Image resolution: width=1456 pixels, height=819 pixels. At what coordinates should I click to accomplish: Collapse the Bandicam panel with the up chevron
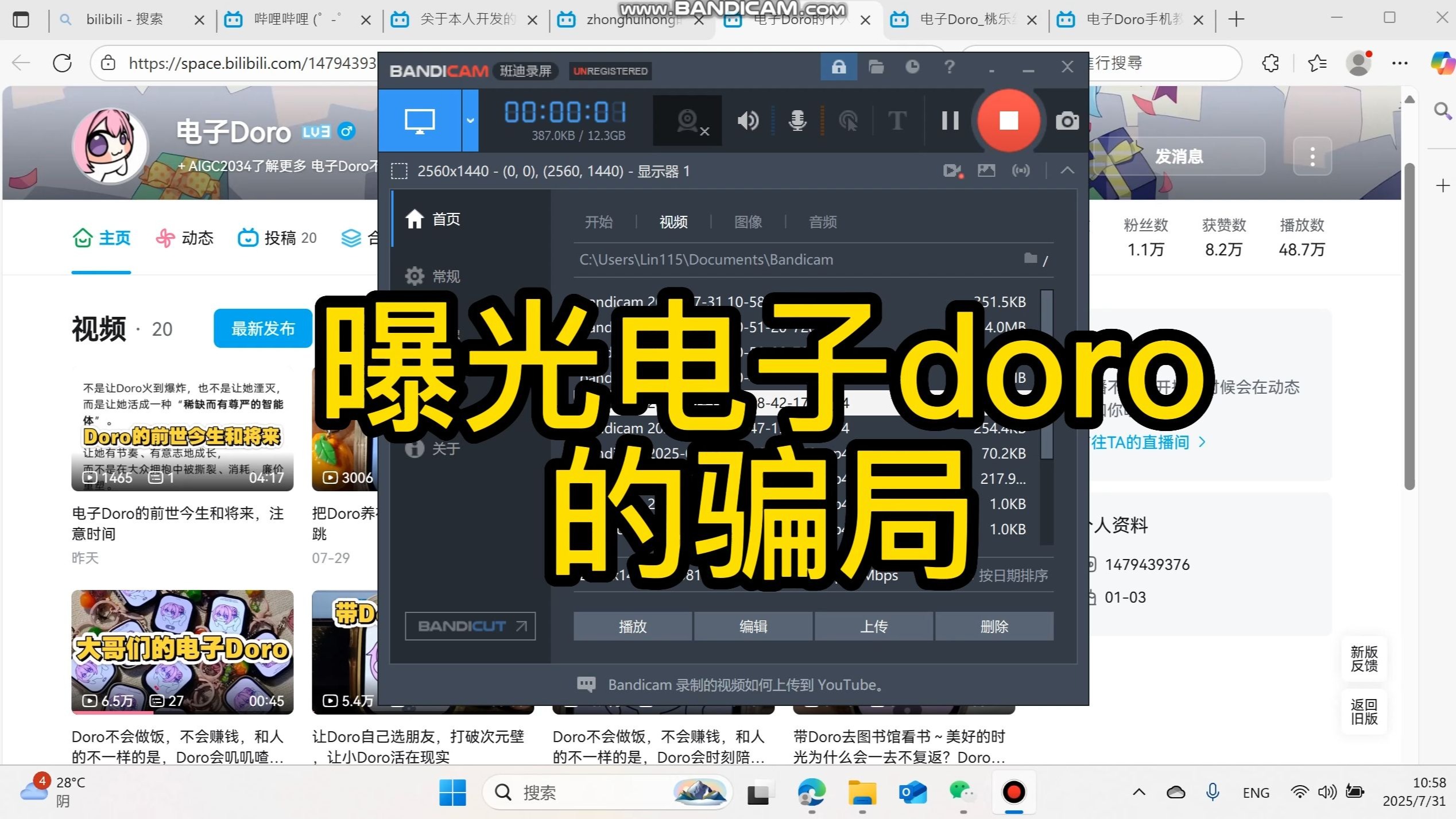pos(1067,170)
